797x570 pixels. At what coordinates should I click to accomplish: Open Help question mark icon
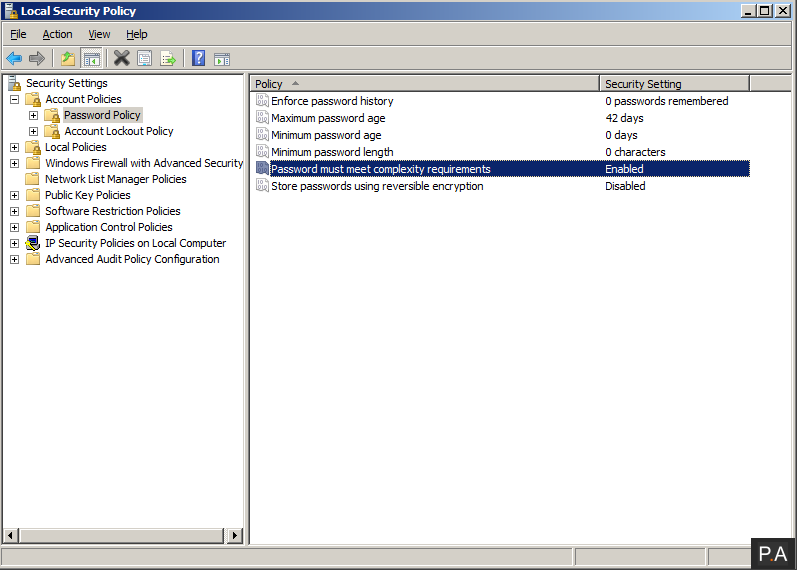[x=199, y=58]
